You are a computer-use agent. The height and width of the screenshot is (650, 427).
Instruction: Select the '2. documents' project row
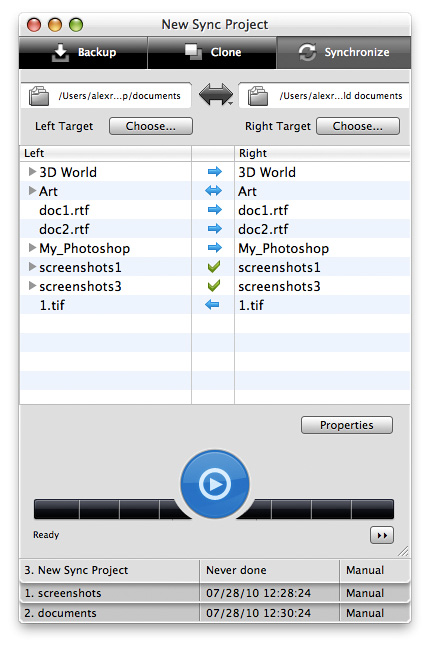214,613
